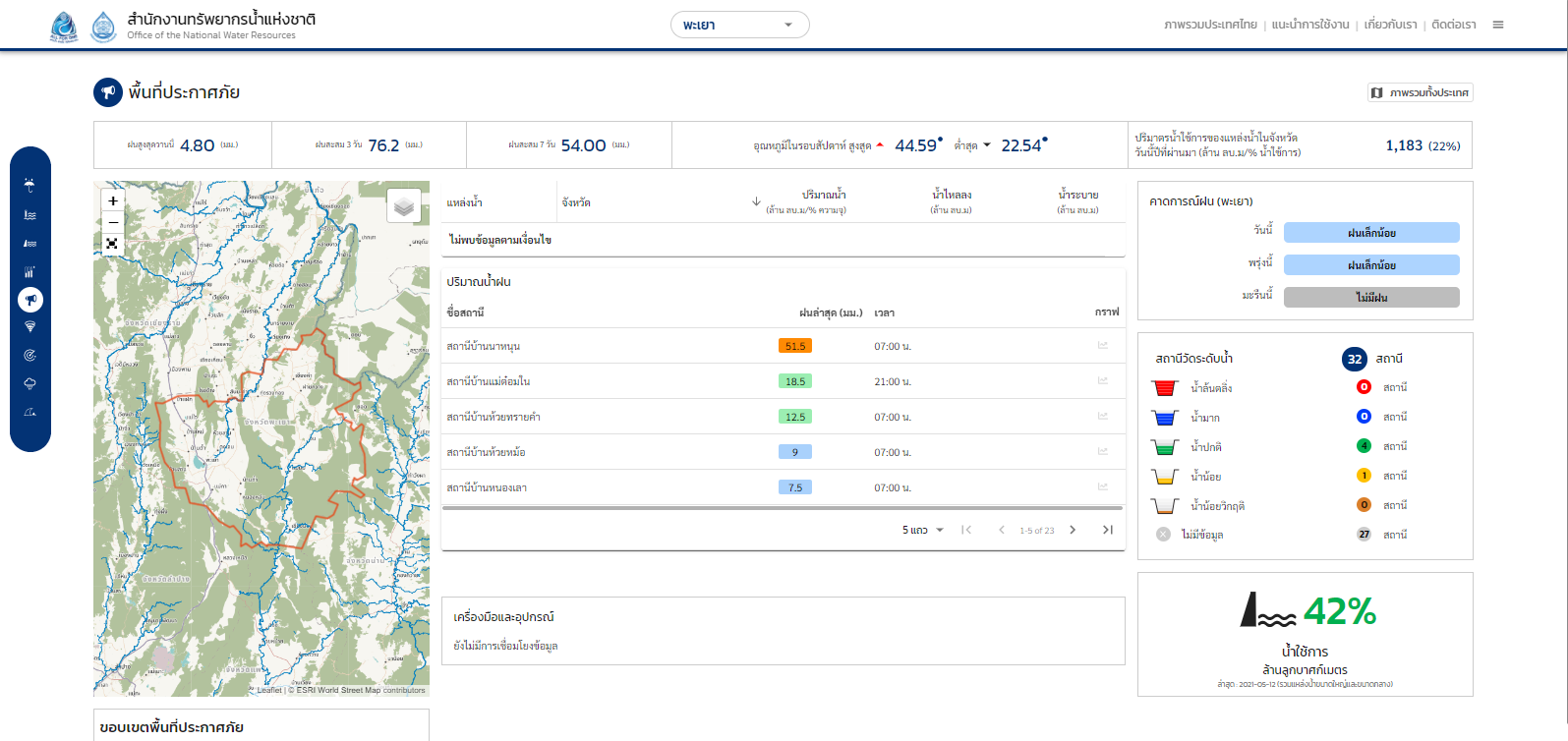Zoom in on the map
The height and width of the screenshot is (741, 1568).
[113, 200]
